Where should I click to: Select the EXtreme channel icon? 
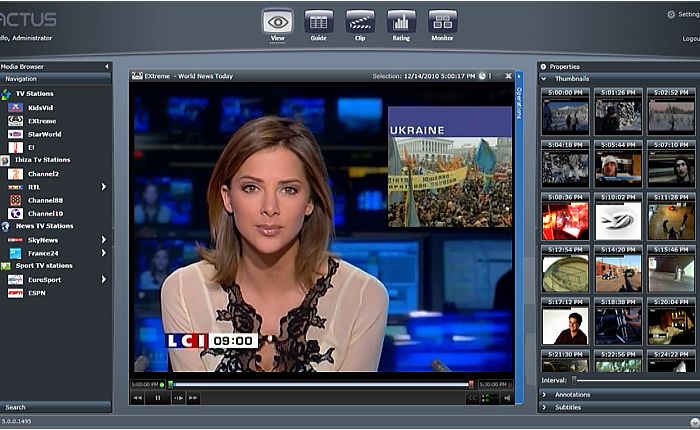pos(15,121)
